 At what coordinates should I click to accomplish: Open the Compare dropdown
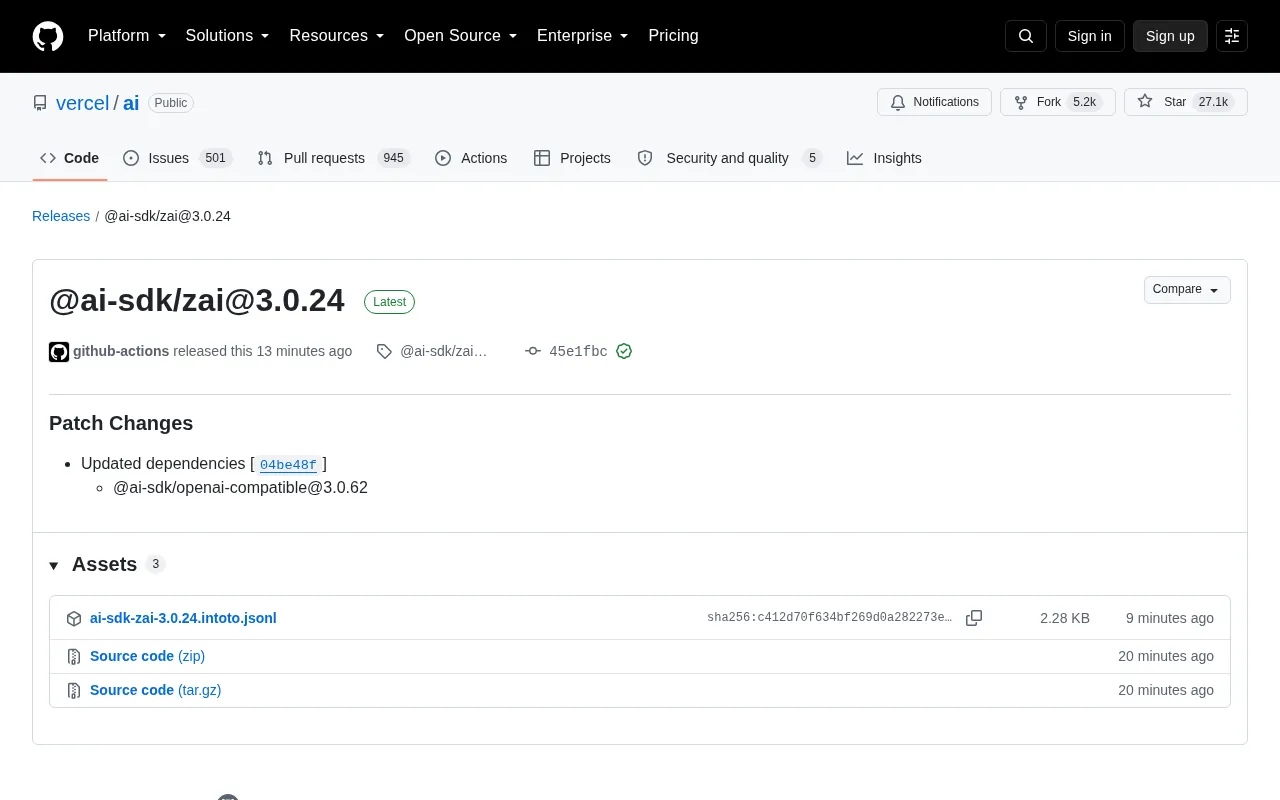[x=1187, y=290]
